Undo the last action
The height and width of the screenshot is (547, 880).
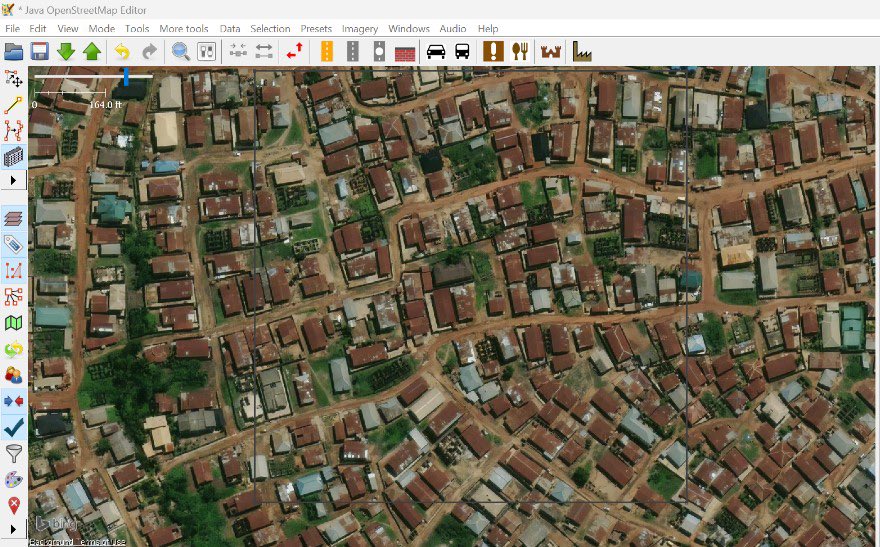pyautogui.click(x=122, y=52)
